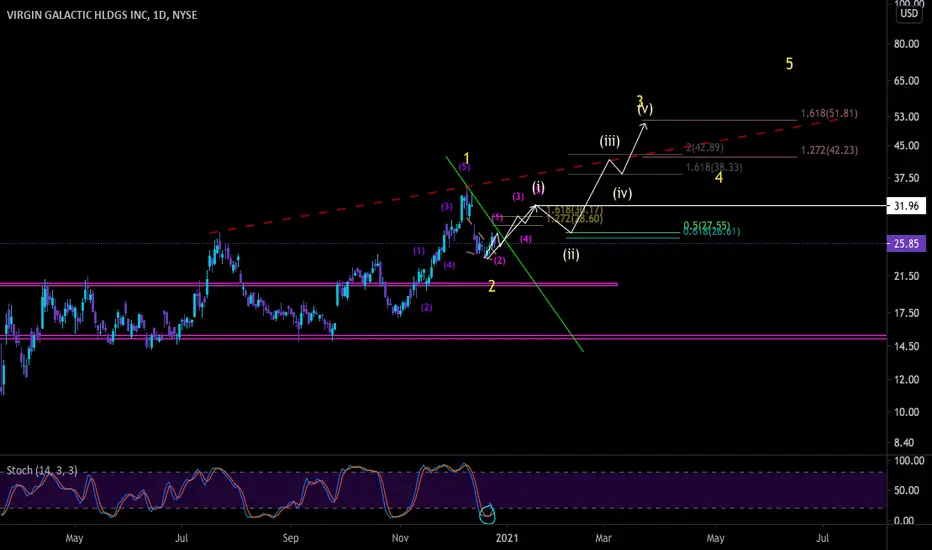The height and width of the screenshot is (550, 932).
Task: Select the white horizontal line at 31.96
Action: [713, 206]
